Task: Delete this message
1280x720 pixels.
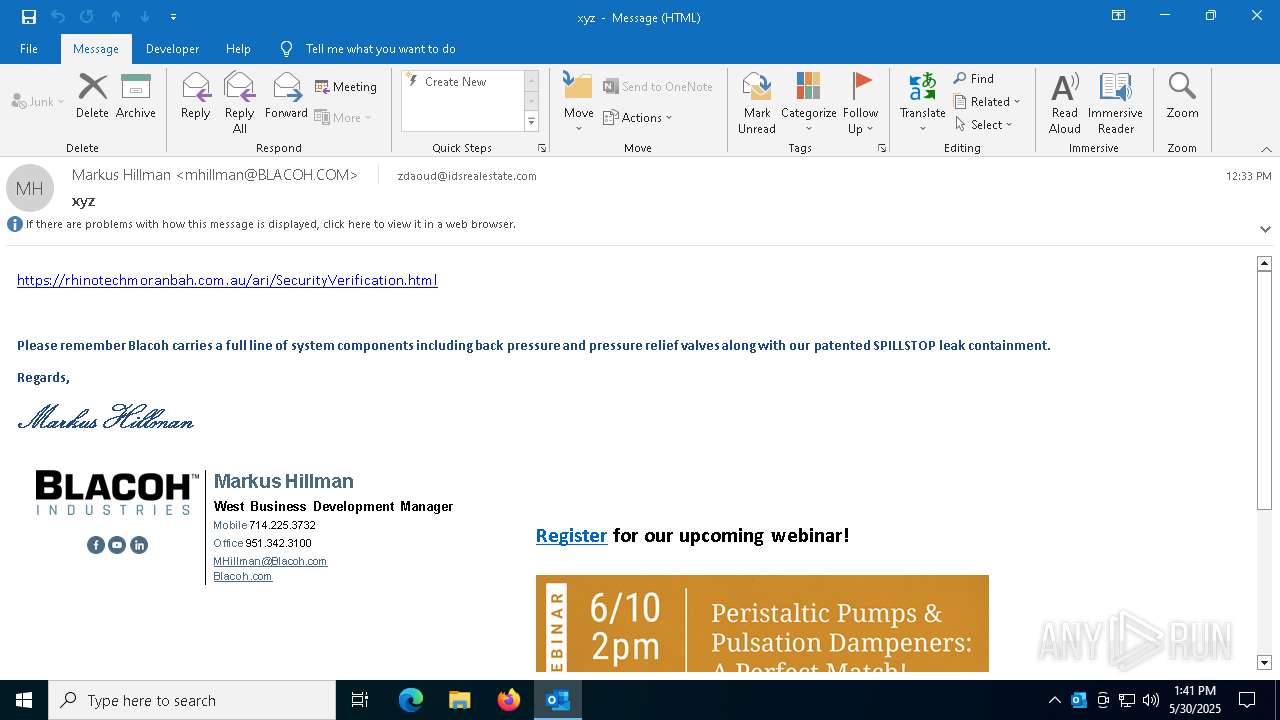Action: click(92, 96)
